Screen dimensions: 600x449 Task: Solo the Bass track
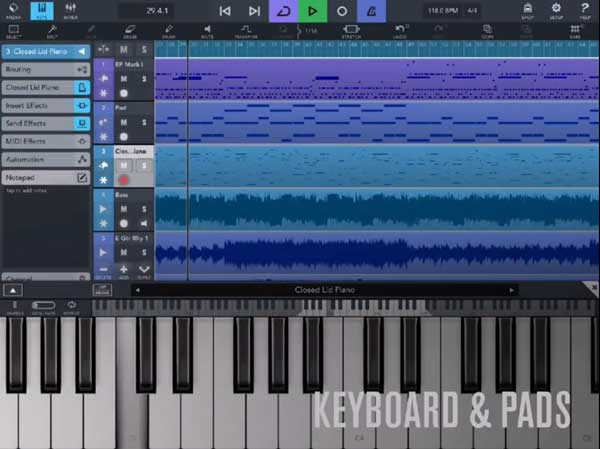(143, 209)
